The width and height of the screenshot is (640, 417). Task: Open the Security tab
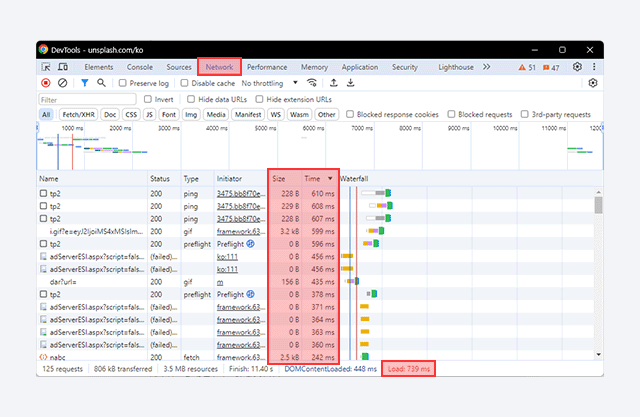pyautogui.click(x=404, y=67)
